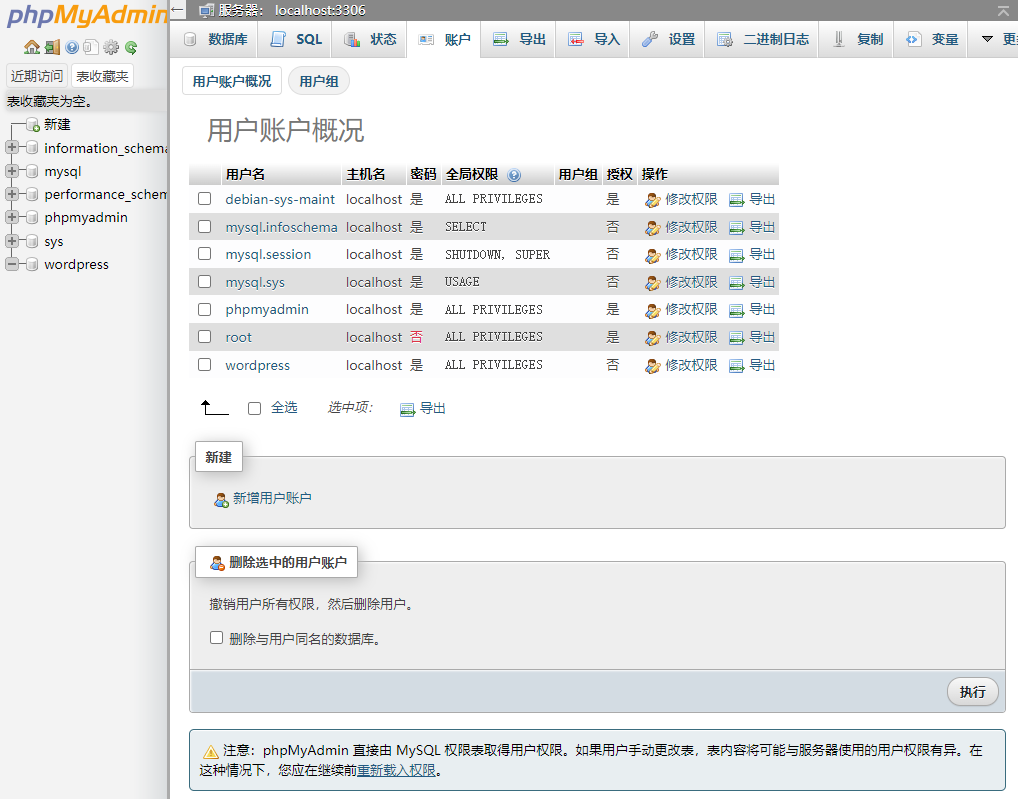Open the 导出 tab in top menu
Image resolution: width=1018 pixels, height=799 pixels.
point(518,40)
